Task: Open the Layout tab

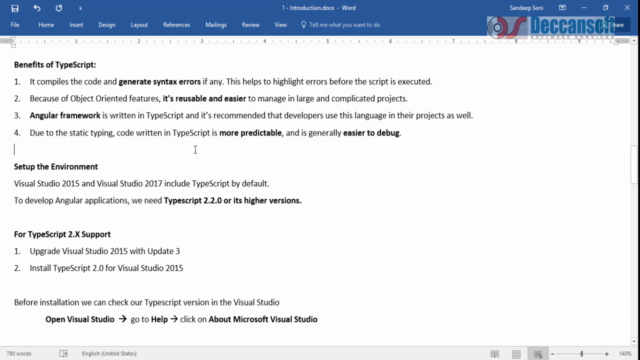Action: (x=139, y=25)
